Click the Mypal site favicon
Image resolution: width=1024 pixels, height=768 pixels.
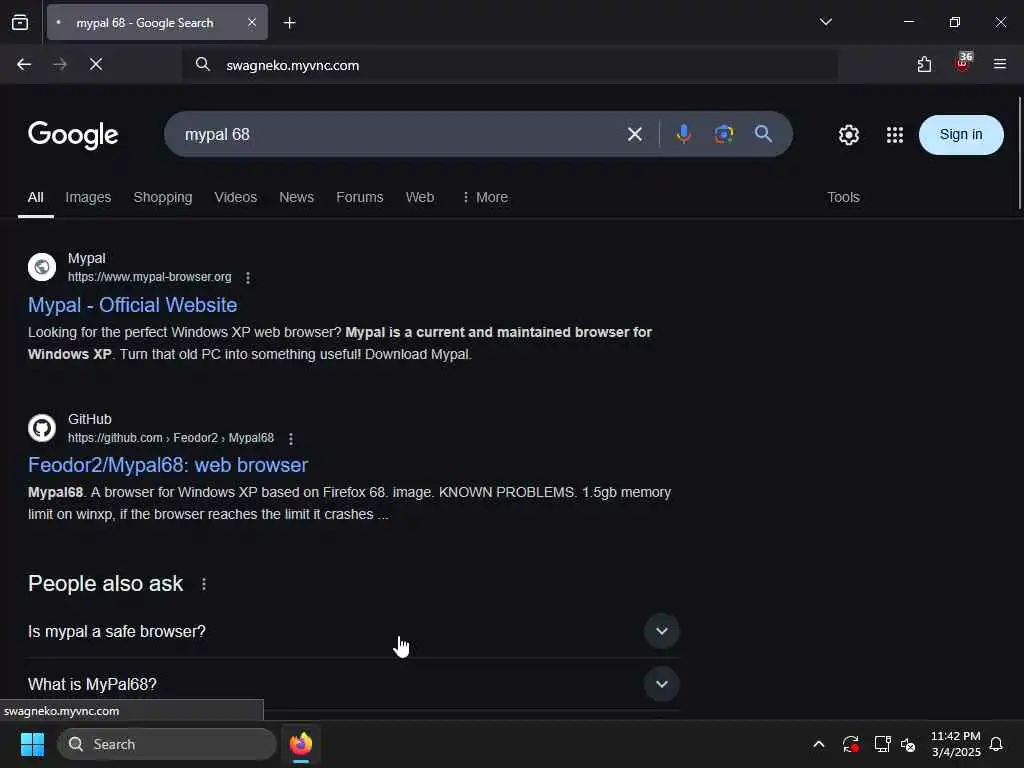point(42,267)
